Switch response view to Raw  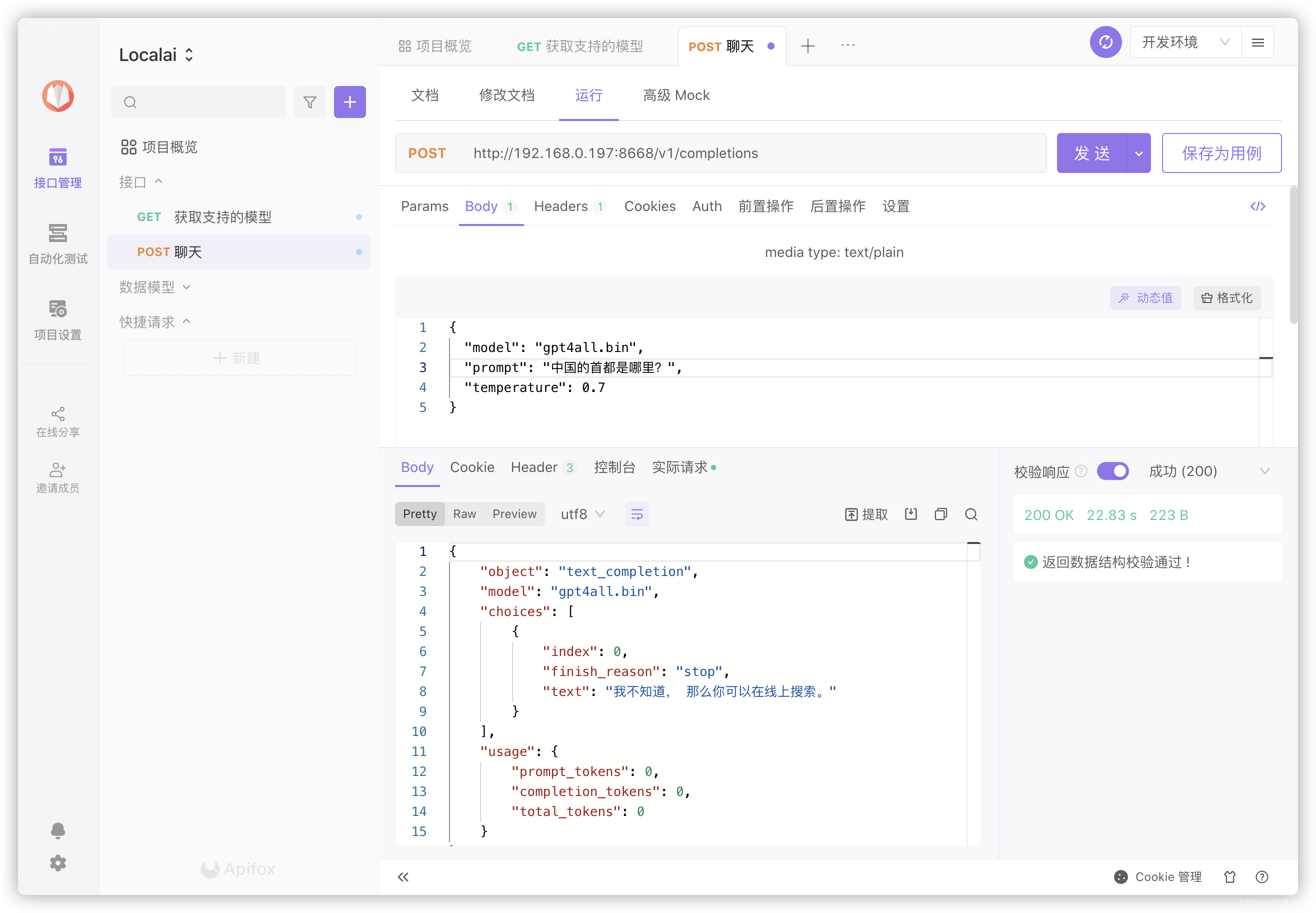tap(464, 514)
